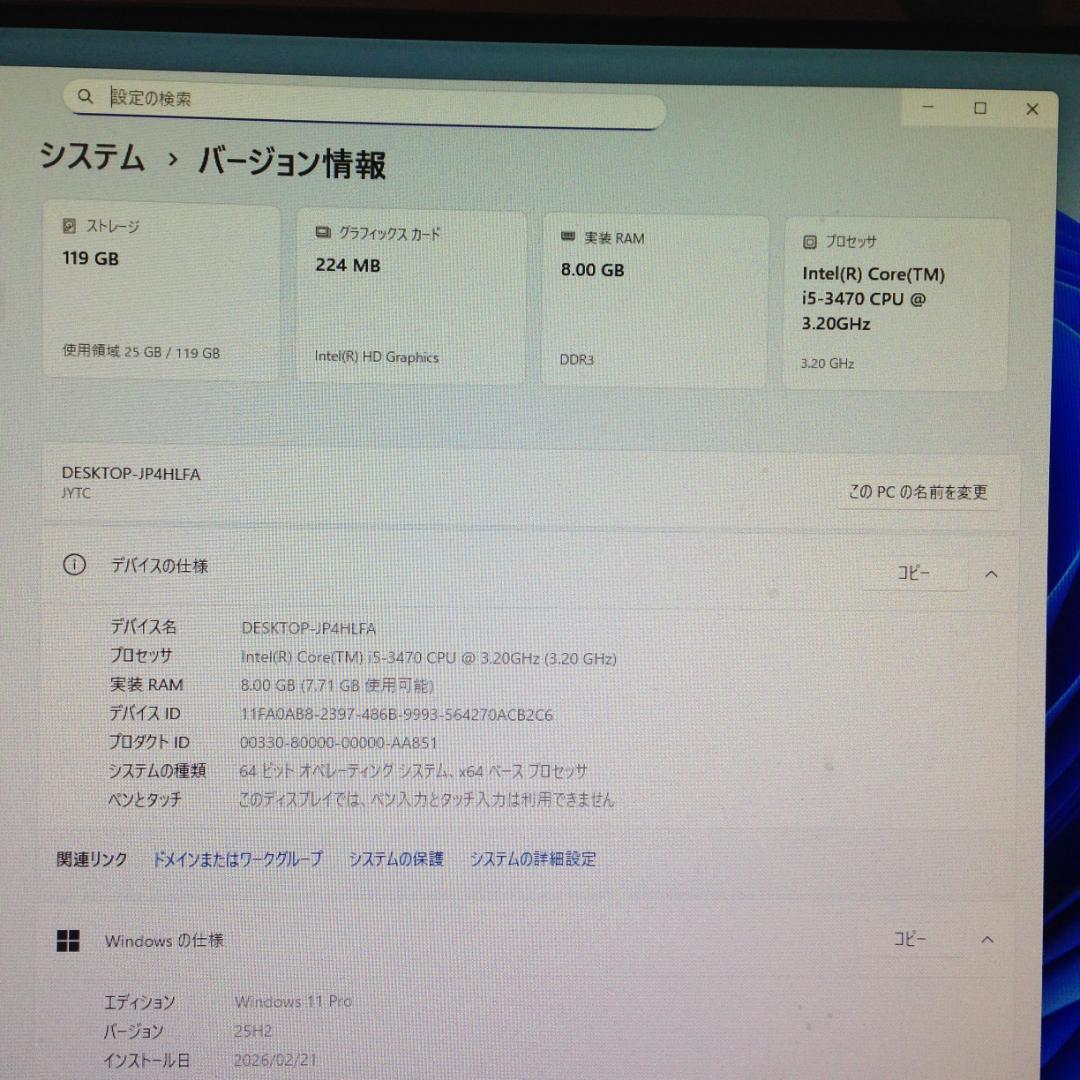1080x1080 pixels.
Task: Click the 使用領域 25 GB / 119 GB text
Action: tap(141, 352)
